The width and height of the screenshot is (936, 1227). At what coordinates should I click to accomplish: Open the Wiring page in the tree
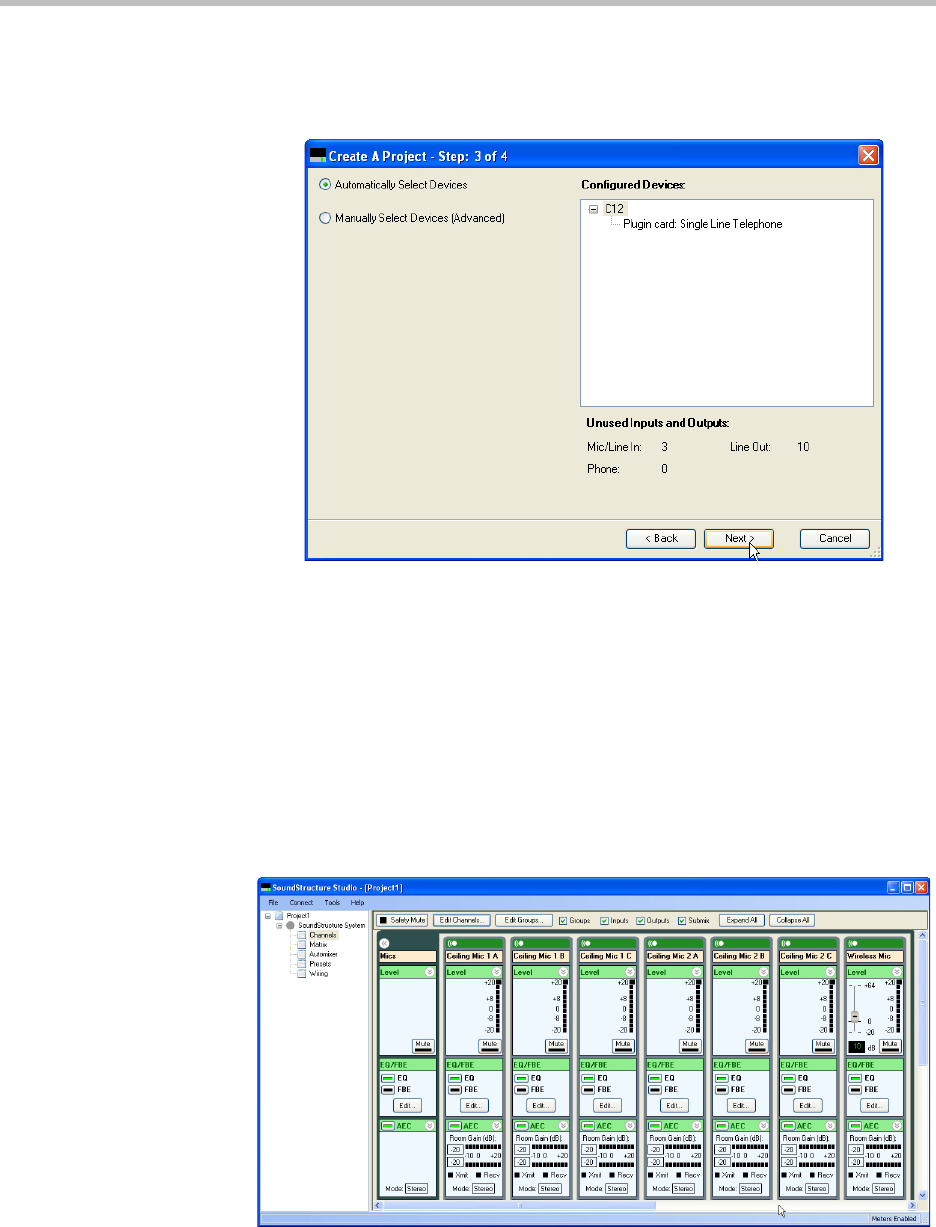coord(302,973)
